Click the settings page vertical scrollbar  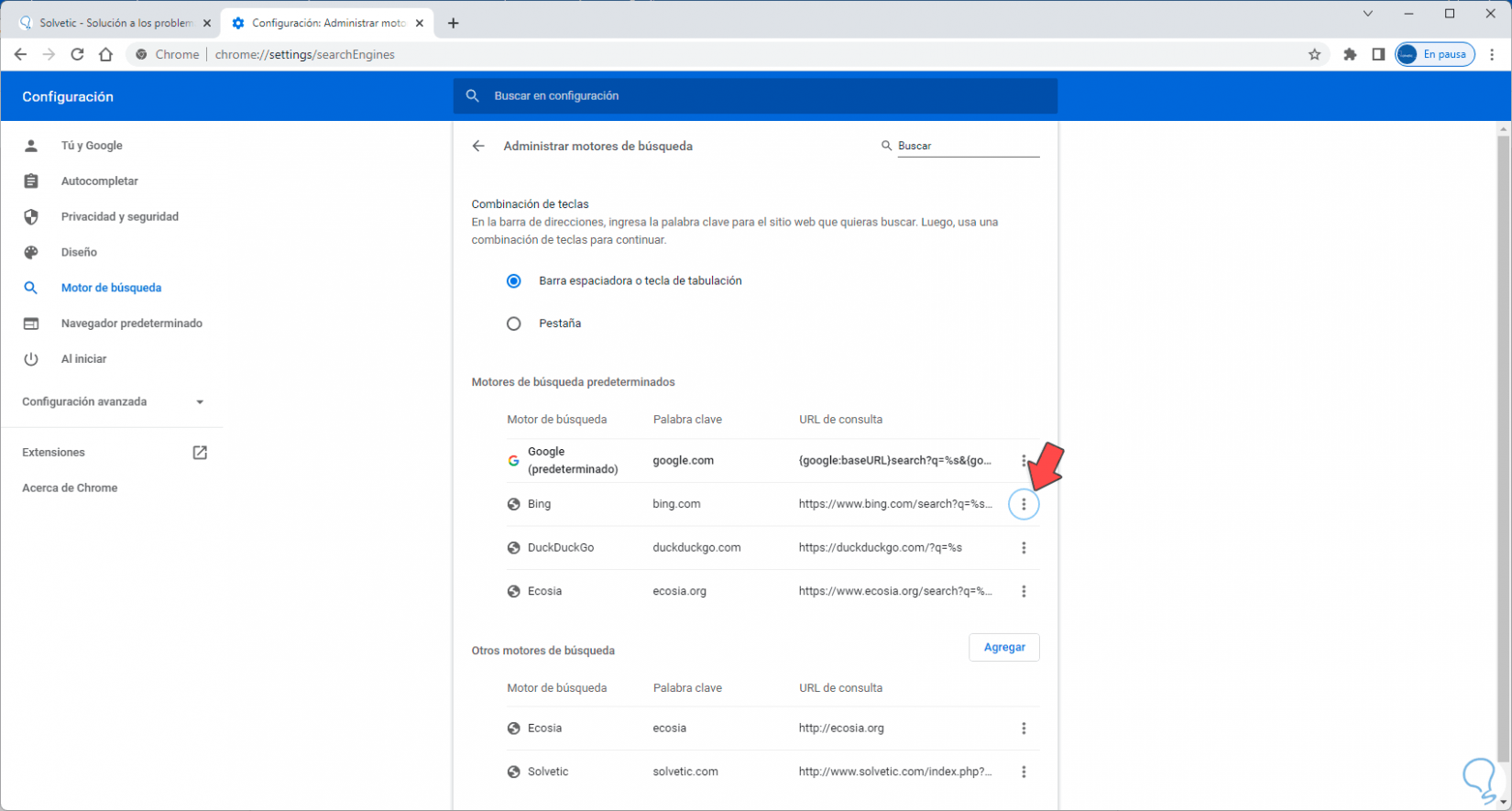(1503, 448)
